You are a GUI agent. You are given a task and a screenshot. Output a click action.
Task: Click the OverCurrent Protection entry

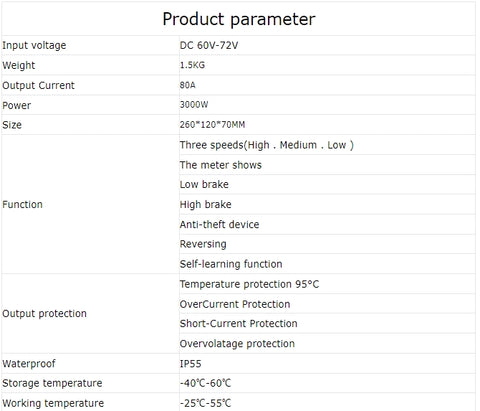pyautogui.click(x=235, y=304)
